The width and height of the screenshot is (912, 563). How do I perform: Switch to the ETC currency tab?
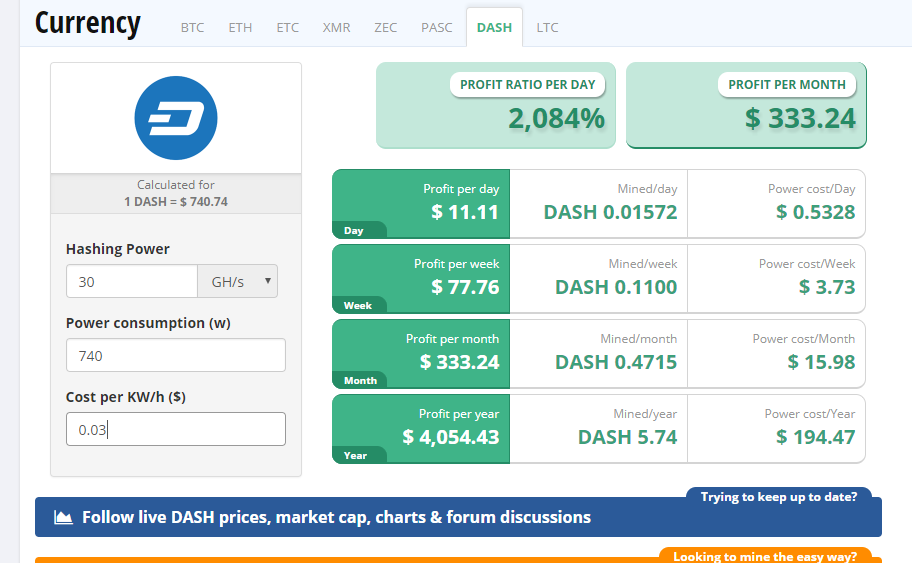[x=287, y=27]
